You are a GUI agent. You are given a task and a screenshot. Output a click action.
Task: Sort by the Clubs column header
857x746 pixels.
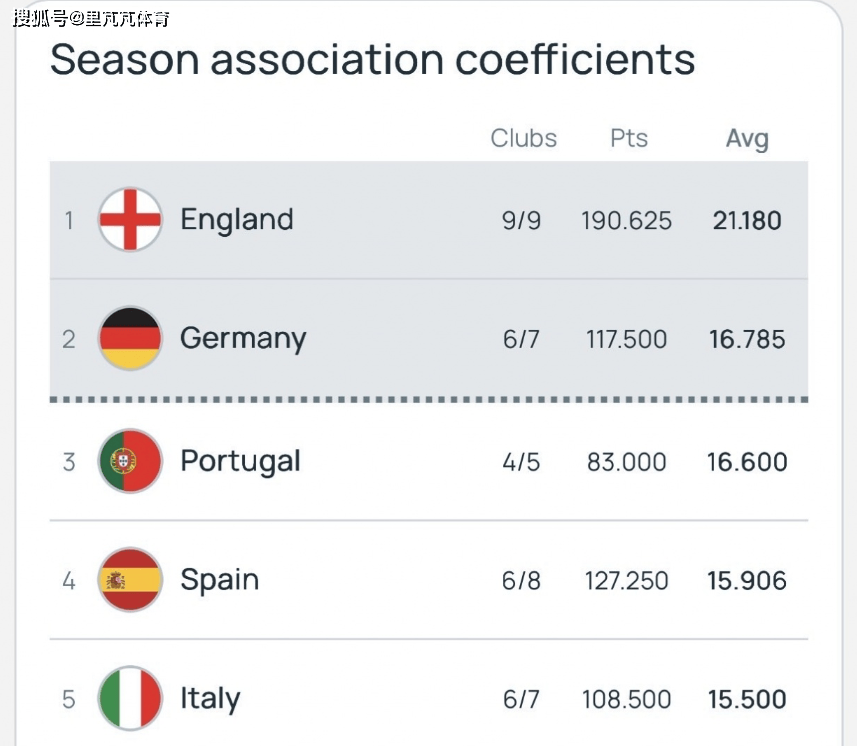[x=523, y=138]
